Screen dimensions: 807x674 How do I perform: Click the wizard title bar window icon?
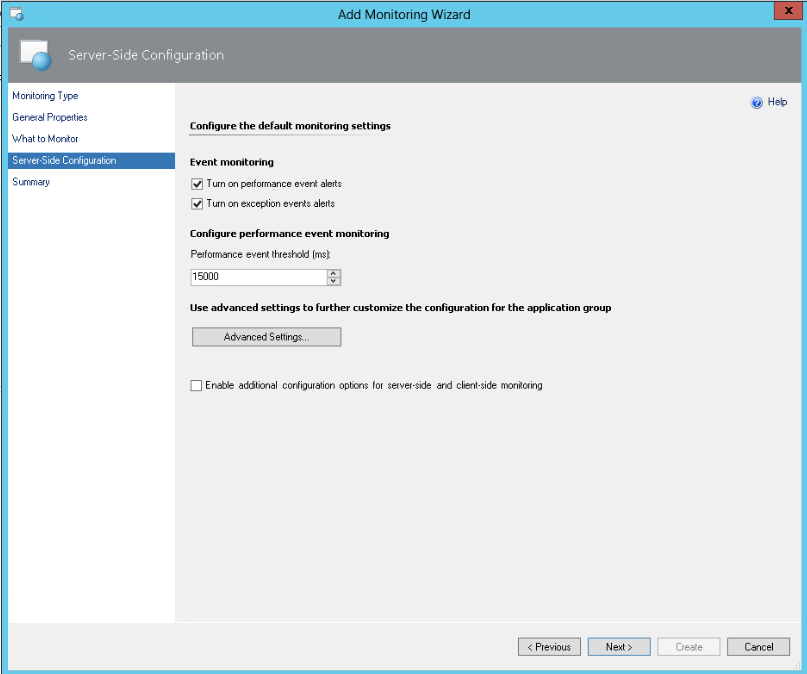pos(17,14)
